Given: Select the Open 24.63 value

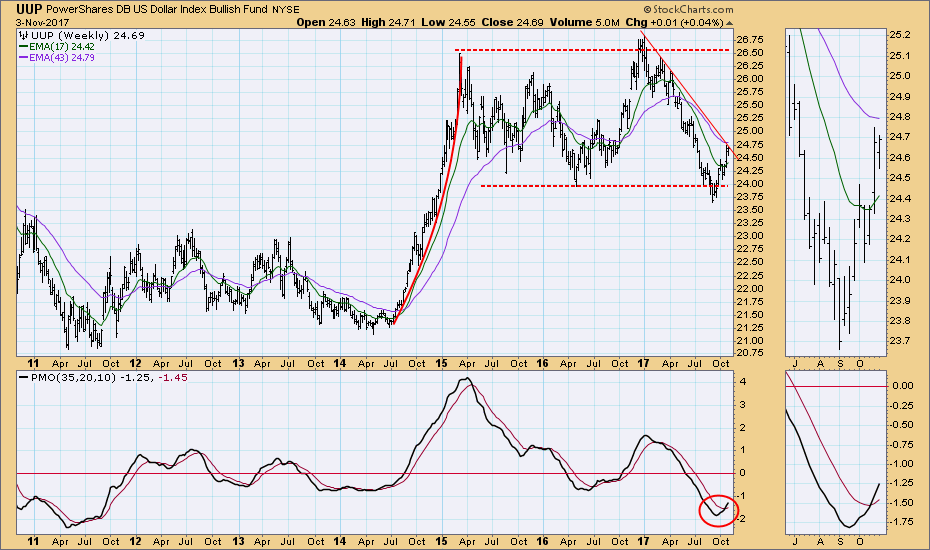Looking at the screenshot, I should [x=326, y=23].
